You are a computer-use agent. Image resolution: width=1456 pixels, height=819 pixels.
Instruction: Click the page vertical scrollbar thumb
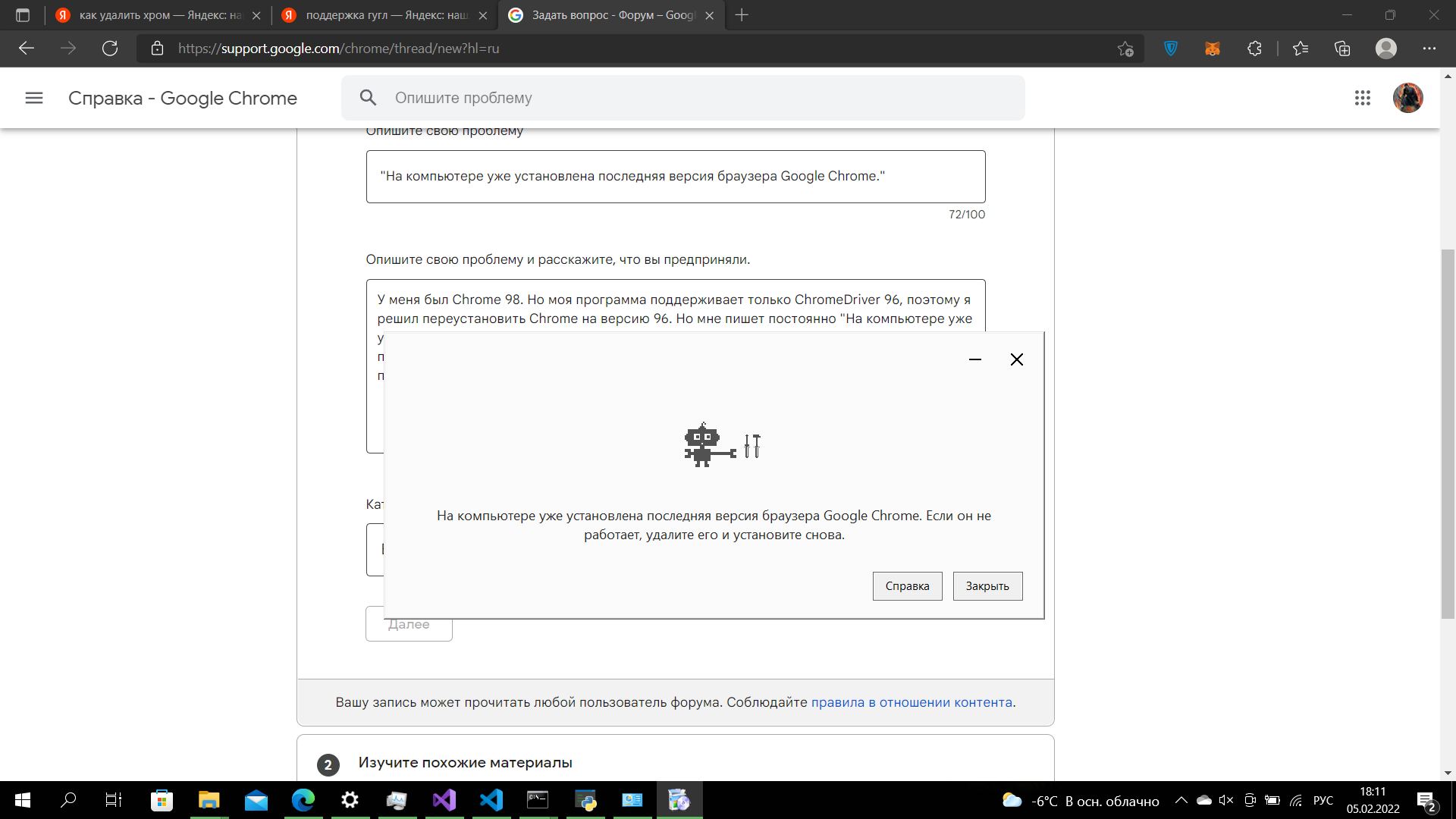point(1448,434)
